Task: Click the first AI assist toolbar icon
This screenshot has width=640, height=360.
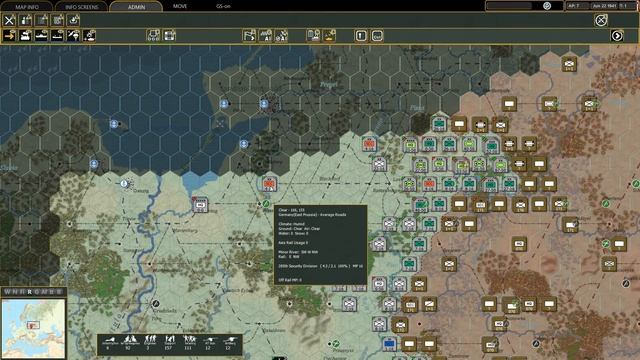Action: [265, 36]
